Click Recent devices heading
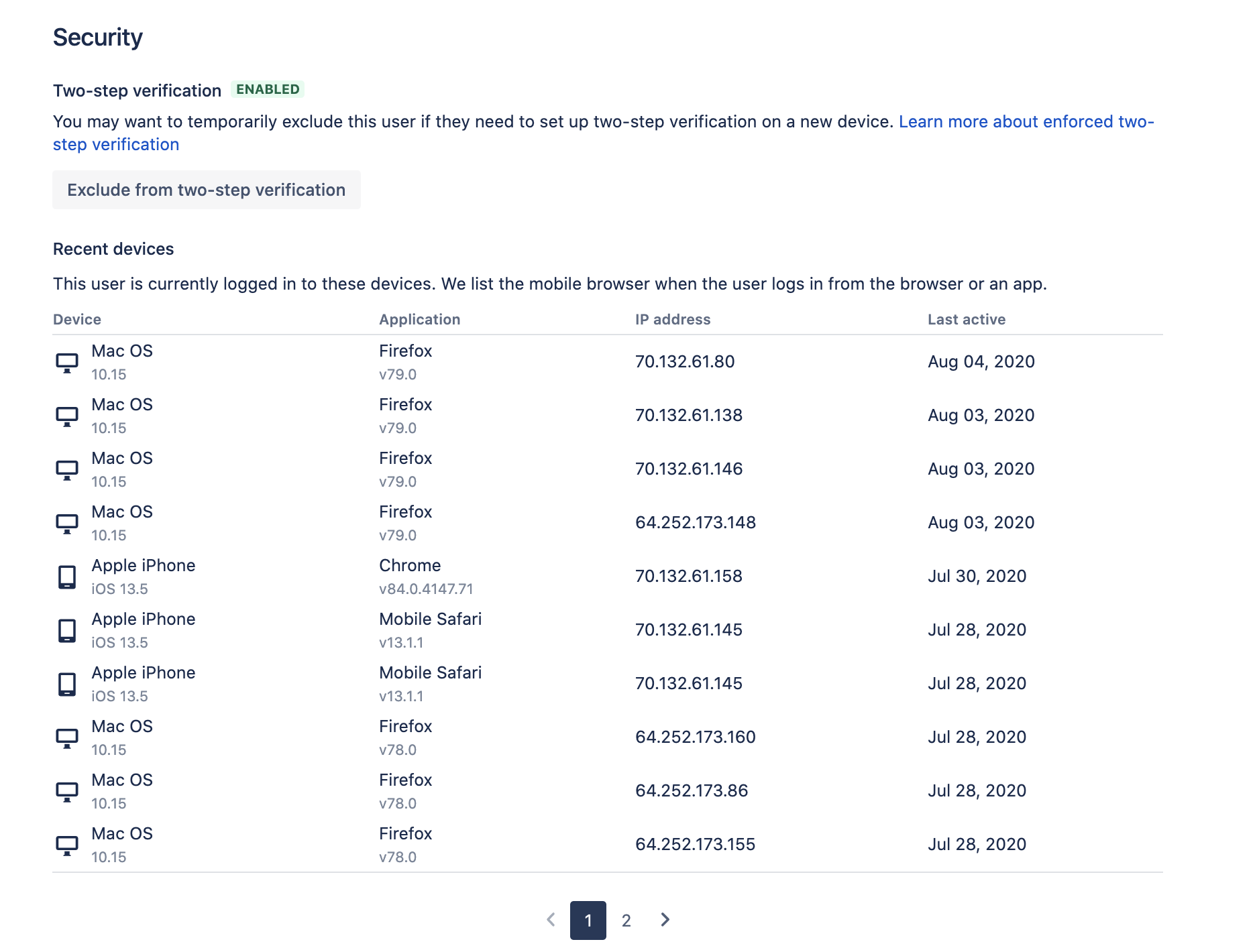Screen dimensions: 1257x952 click(113, 249)
